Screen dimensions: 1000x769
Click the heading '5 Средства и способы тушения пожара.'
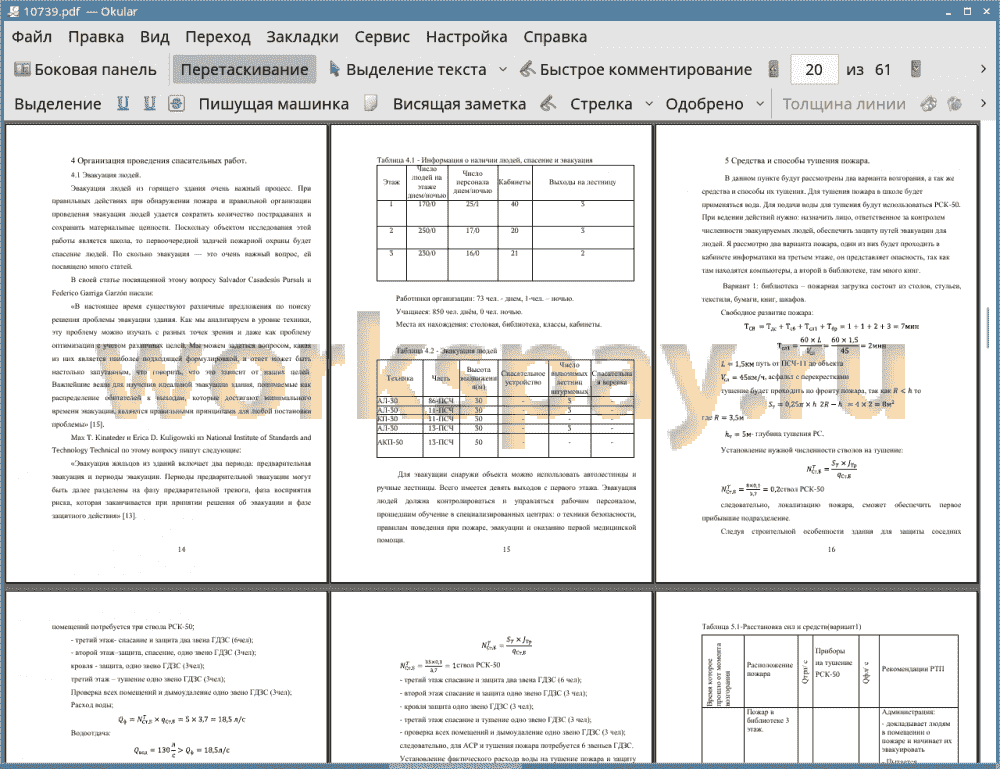(x=797, y=161)
